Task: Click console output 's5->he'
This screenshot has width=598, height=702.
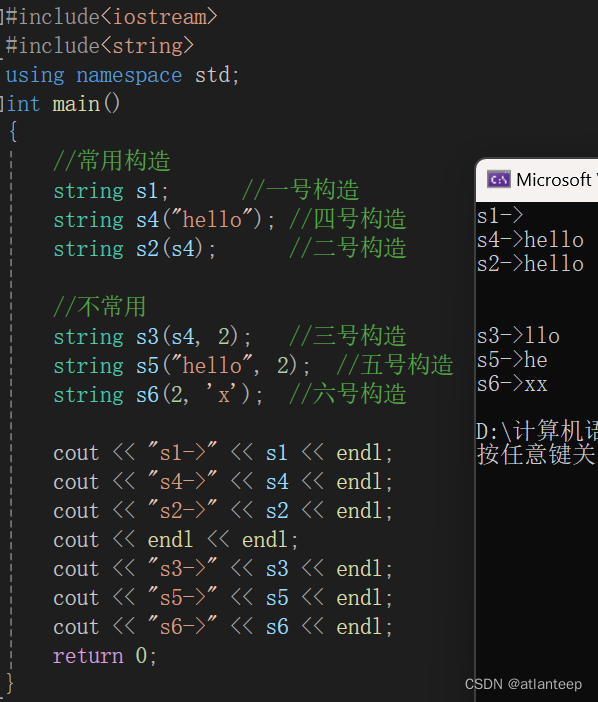Action: pos(512,360)
